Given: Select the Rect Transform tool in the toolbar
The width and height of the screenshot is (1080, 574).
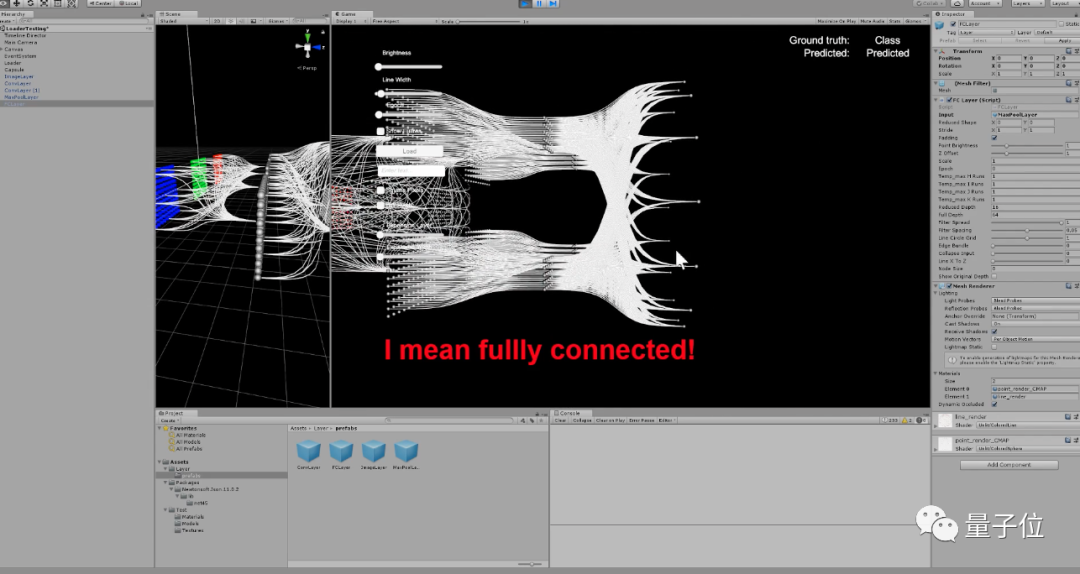Looking at the screenshot, I should (58, 3).
